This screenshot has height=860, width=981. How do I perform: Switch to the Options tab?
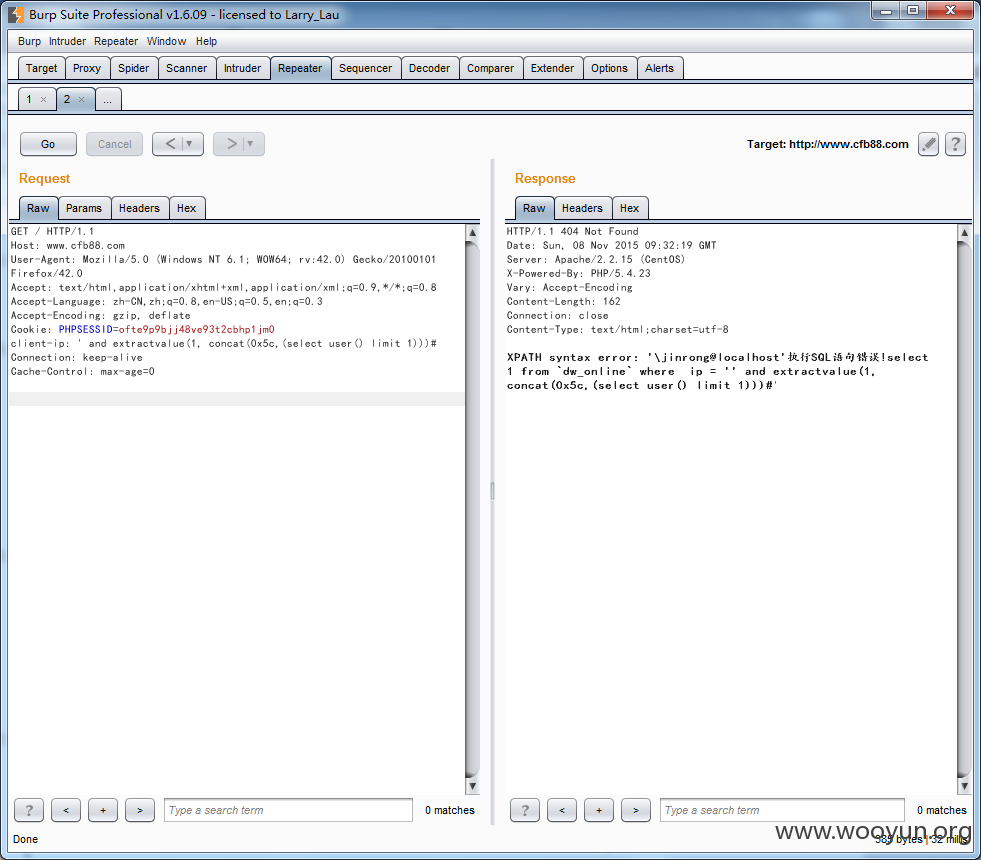click(x=609, y=68)
